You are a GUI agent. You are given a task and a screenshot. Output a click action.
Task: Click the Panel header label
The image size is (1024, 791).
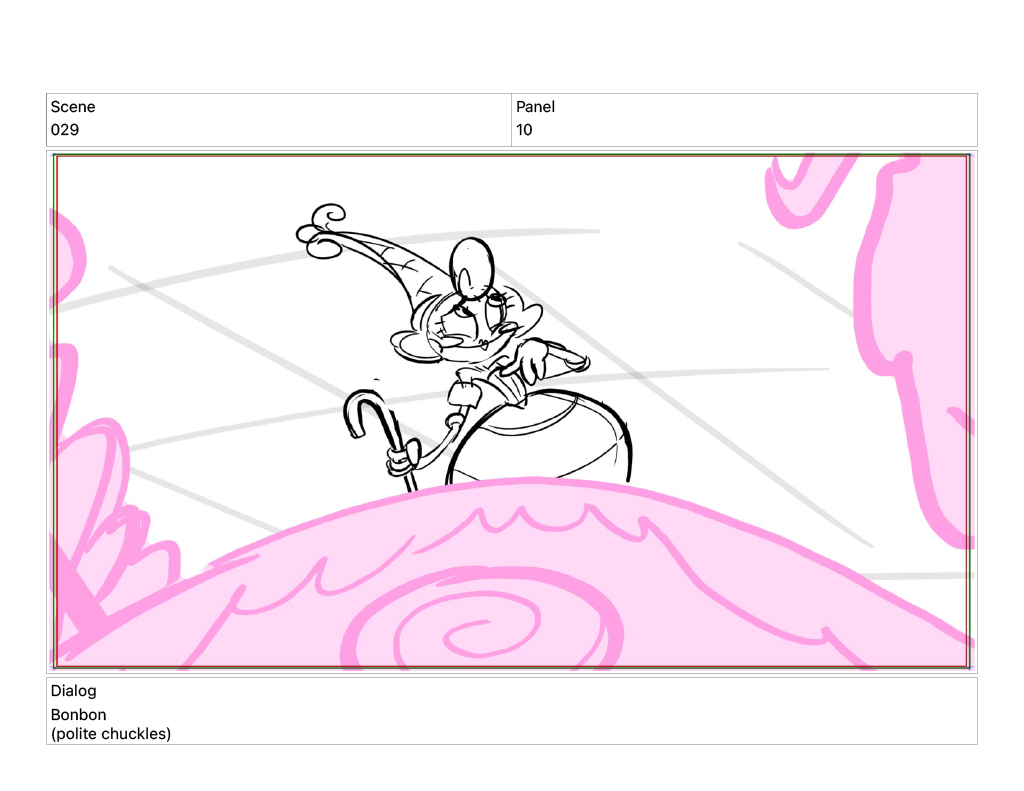coord(535,107)
